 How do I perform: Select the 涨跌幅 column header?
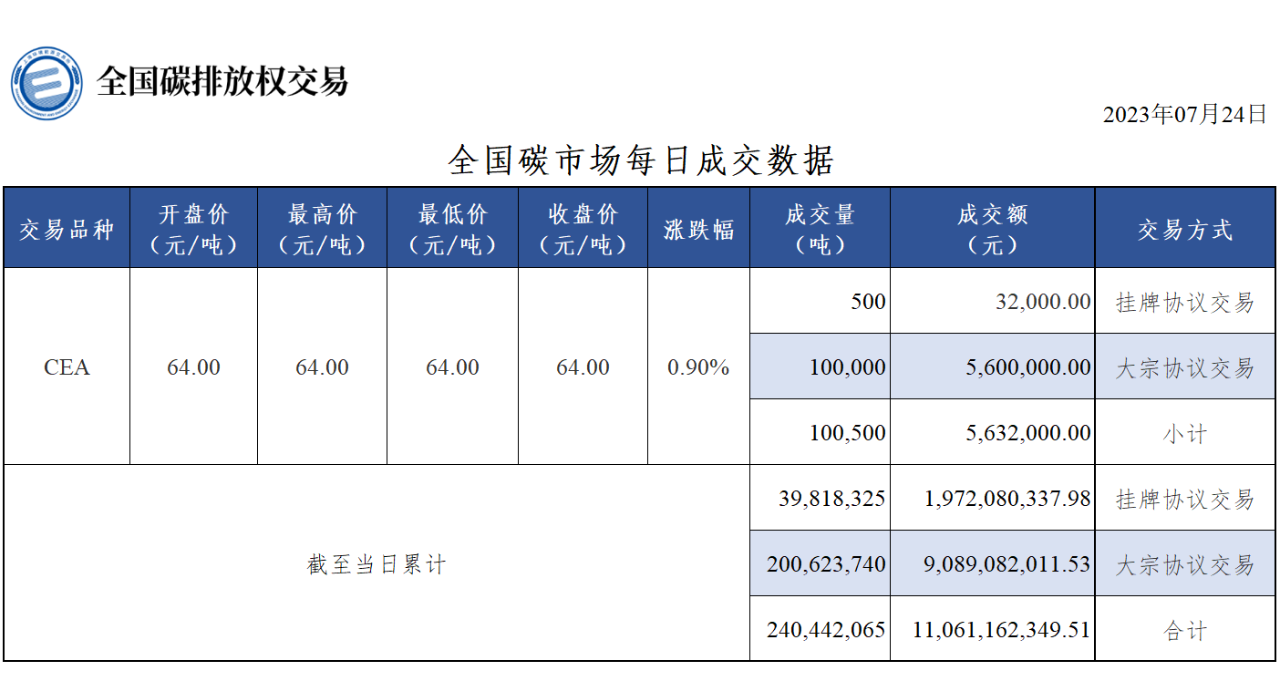698,230
